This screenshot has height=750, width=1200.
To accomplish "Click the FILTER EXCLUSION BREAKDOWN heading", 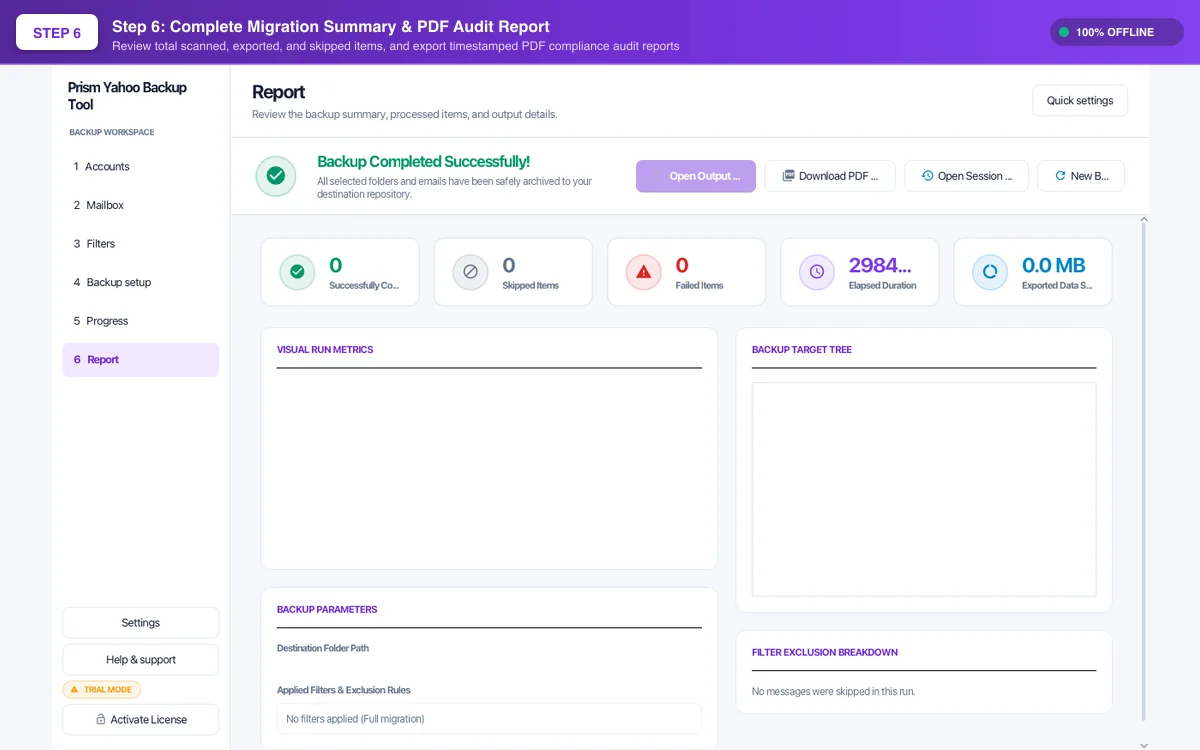I will (825, 652).
